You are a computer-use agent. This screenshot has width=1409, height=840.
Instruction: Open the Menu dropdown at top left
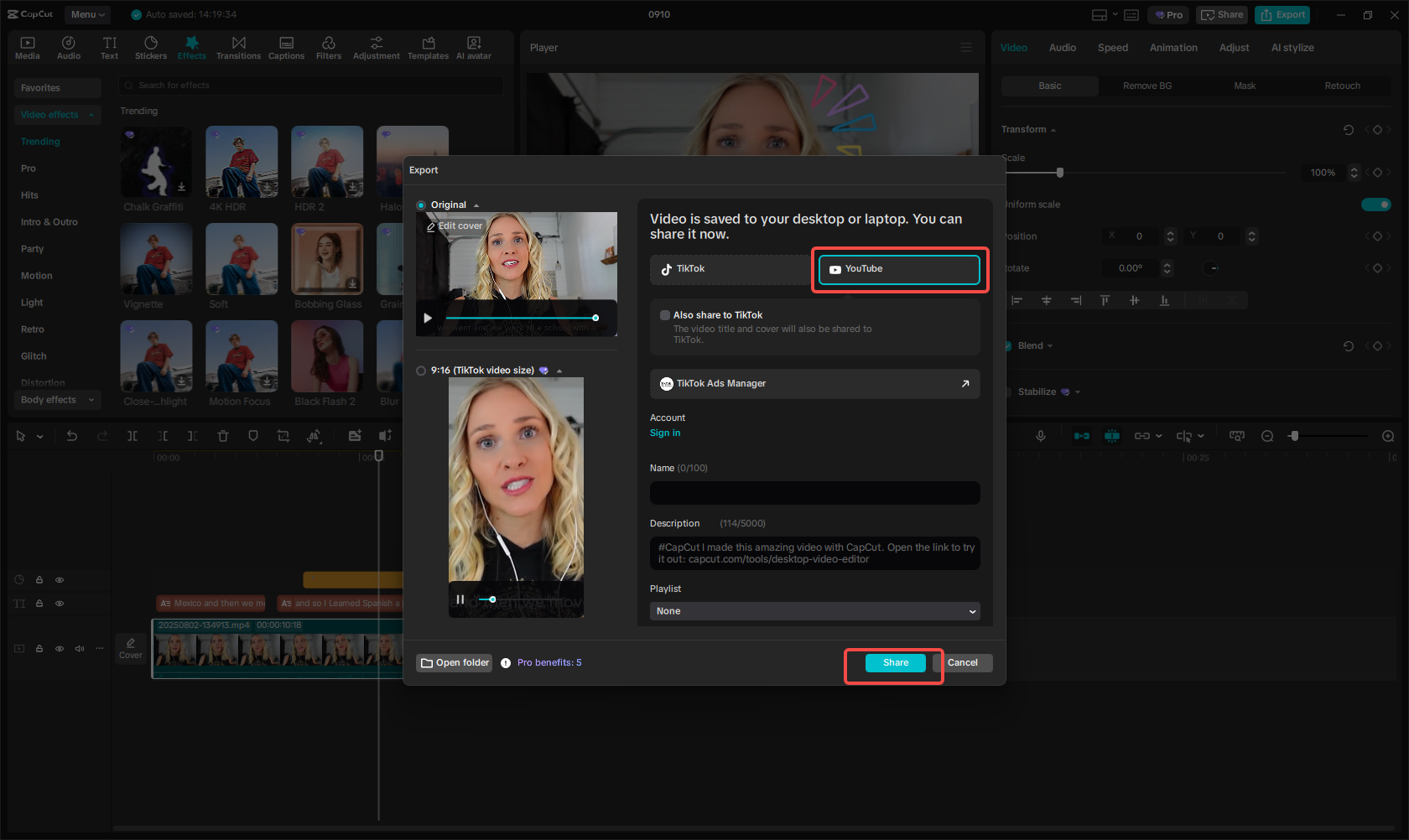coord(87,14)
